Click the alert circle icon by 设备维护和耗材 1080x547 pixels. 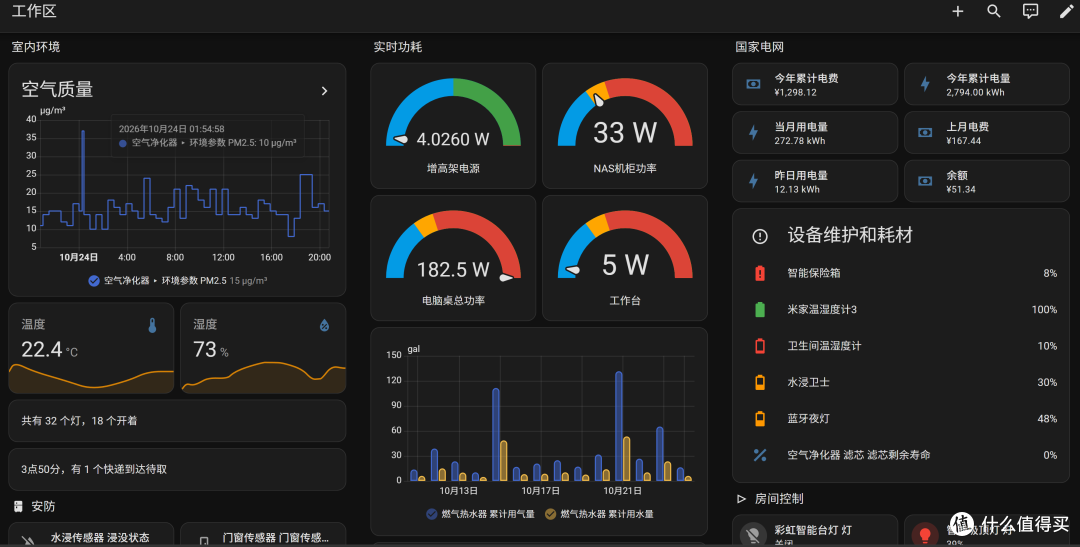pos(760,236)
